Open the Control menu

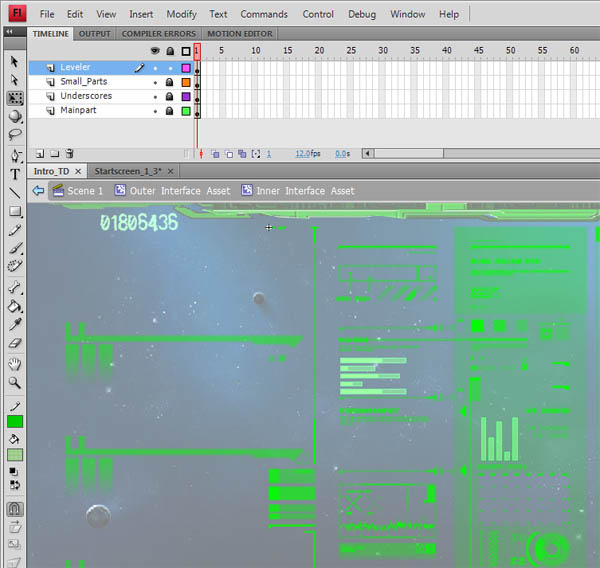(x=318, y=14)
